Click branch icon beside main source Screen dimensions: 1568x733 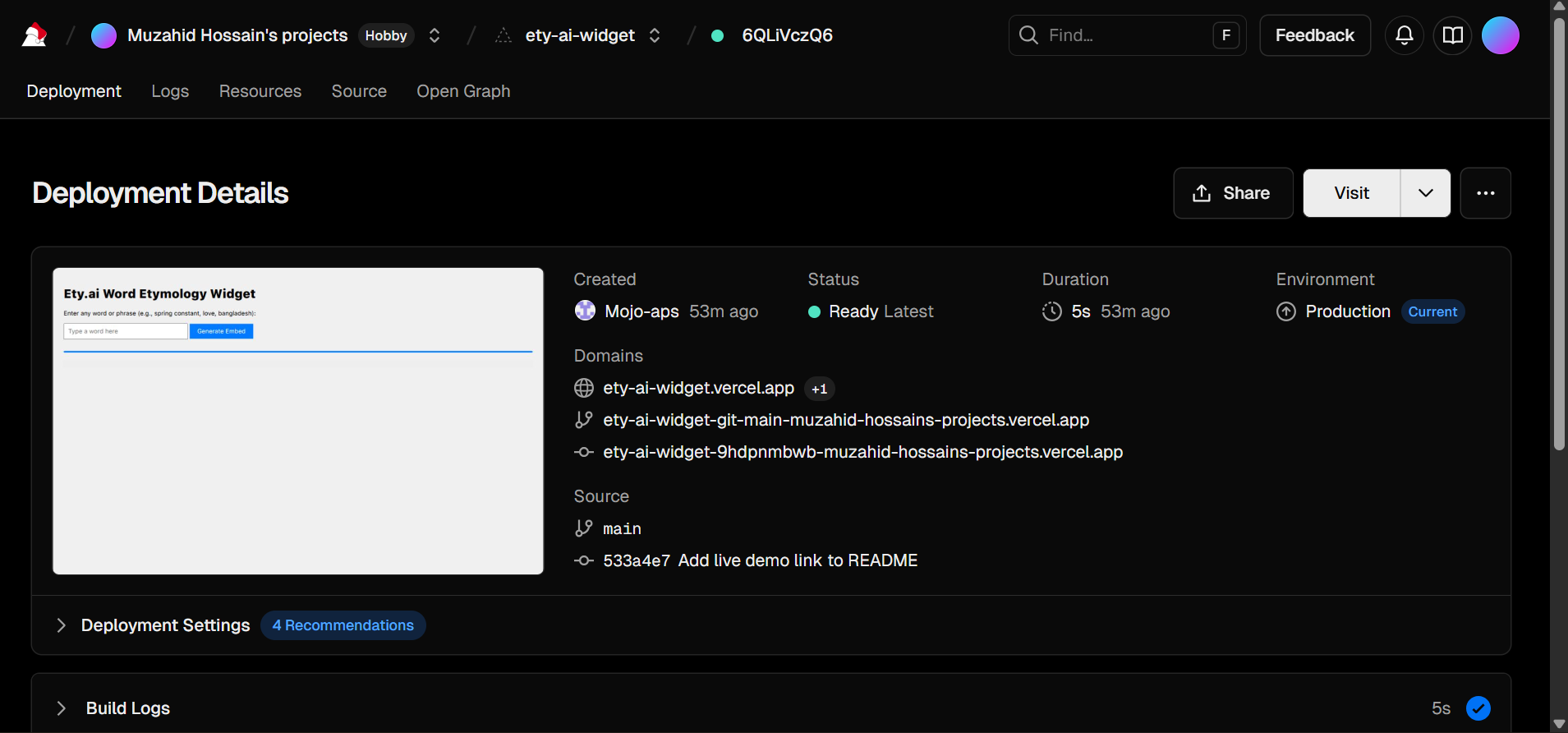pos(584,528)
